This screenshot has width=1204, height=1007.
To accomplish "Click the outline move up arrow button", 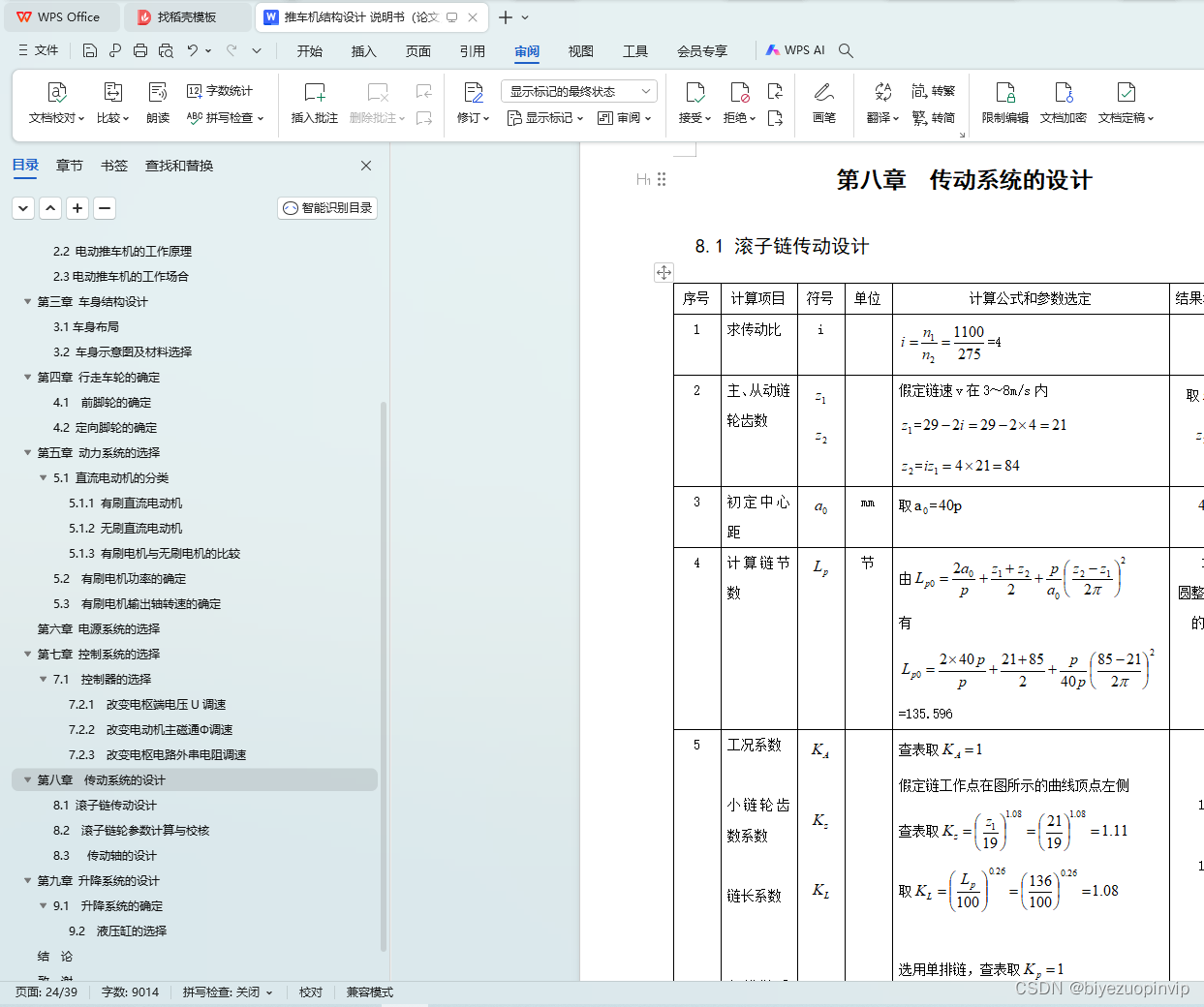I will (50, 208).
